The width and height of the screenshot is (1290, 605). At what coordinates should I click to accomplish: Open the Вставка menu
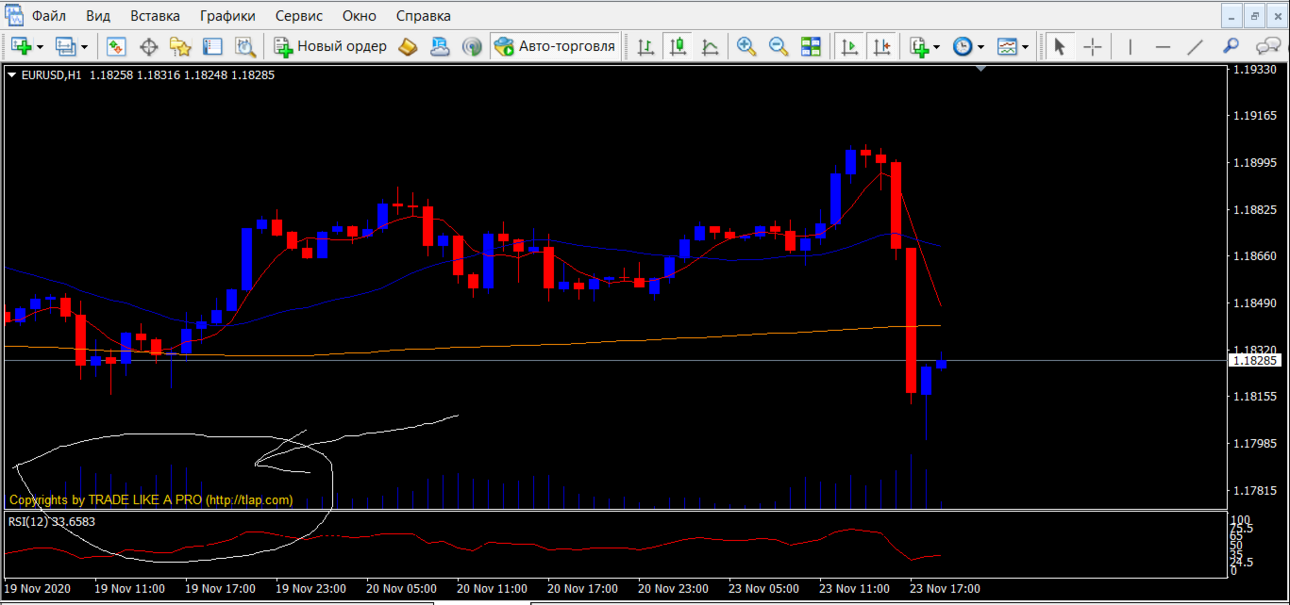(155, 16)
